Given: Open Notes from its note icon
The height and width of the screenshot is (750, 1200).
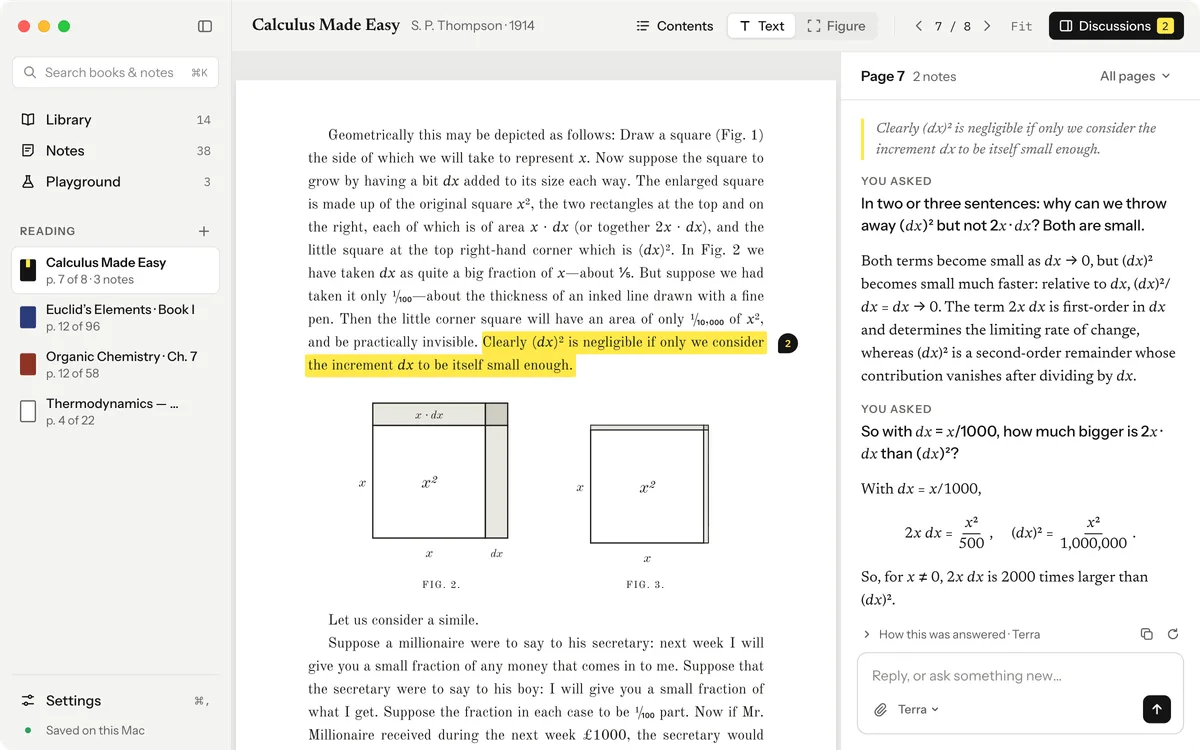Looking at the screenshot, I should pos(28,150).
